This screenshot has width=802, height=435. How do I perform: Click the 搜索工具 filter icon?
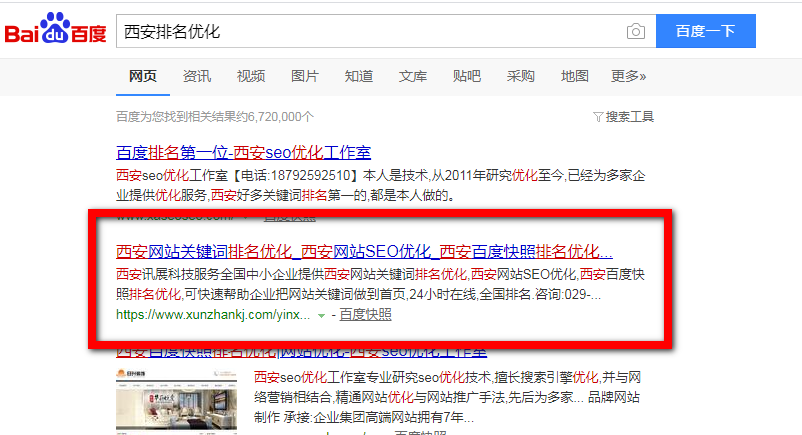click(597, 117)
